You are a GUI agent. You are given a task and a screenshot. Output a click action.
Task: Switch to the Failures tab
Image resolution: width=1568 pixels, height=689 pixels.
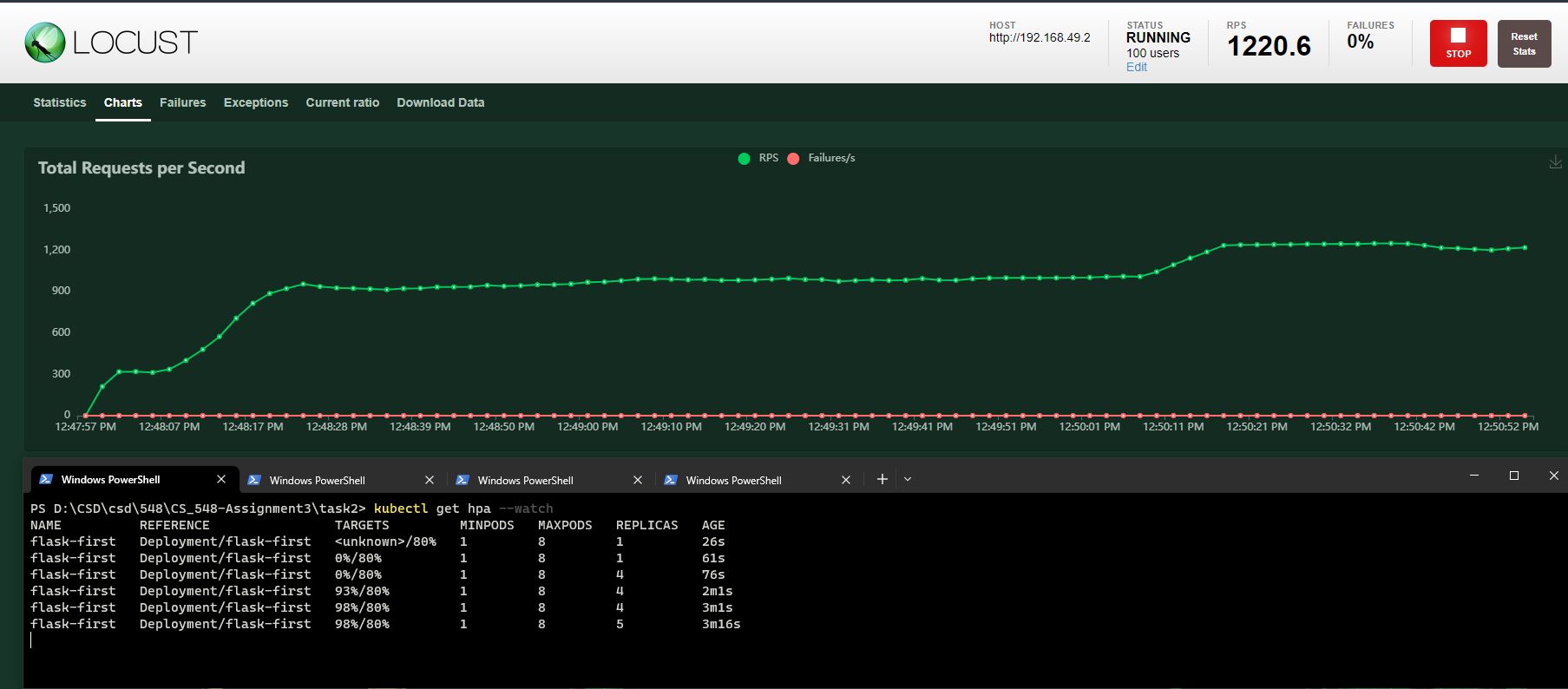point(183,102)
